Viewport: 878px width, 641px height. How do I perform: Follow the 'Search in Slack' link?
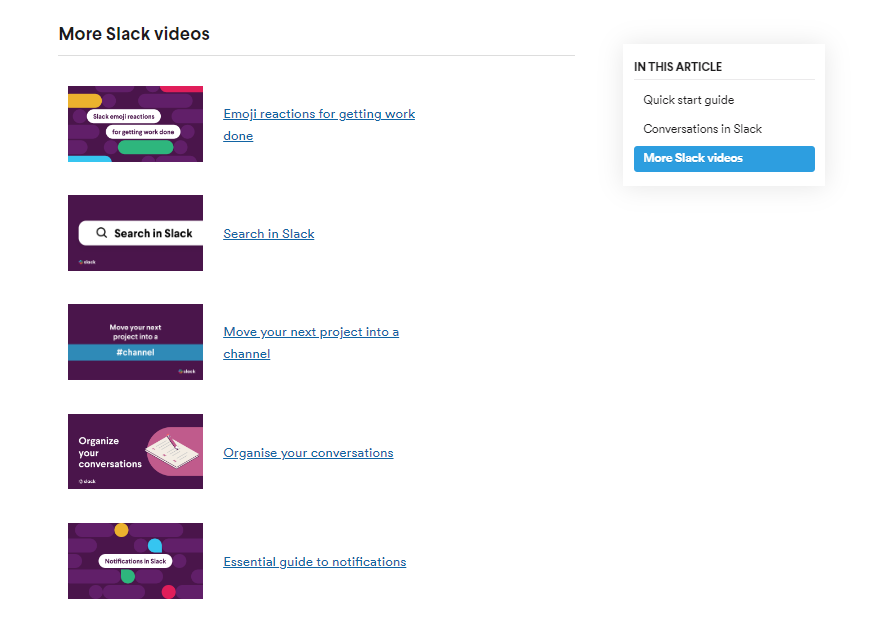tap(269, 233)
